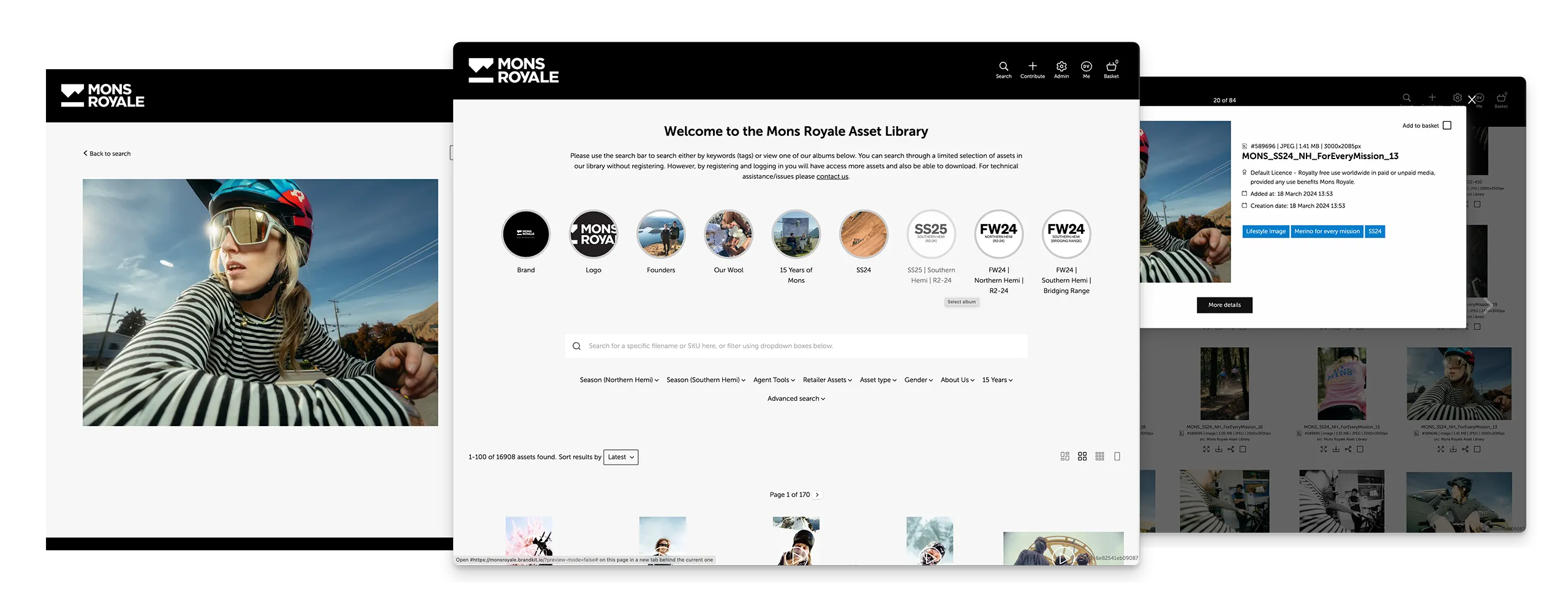Click the More details button
This screenshot has width=1568, height=606.
point(1224,305)
